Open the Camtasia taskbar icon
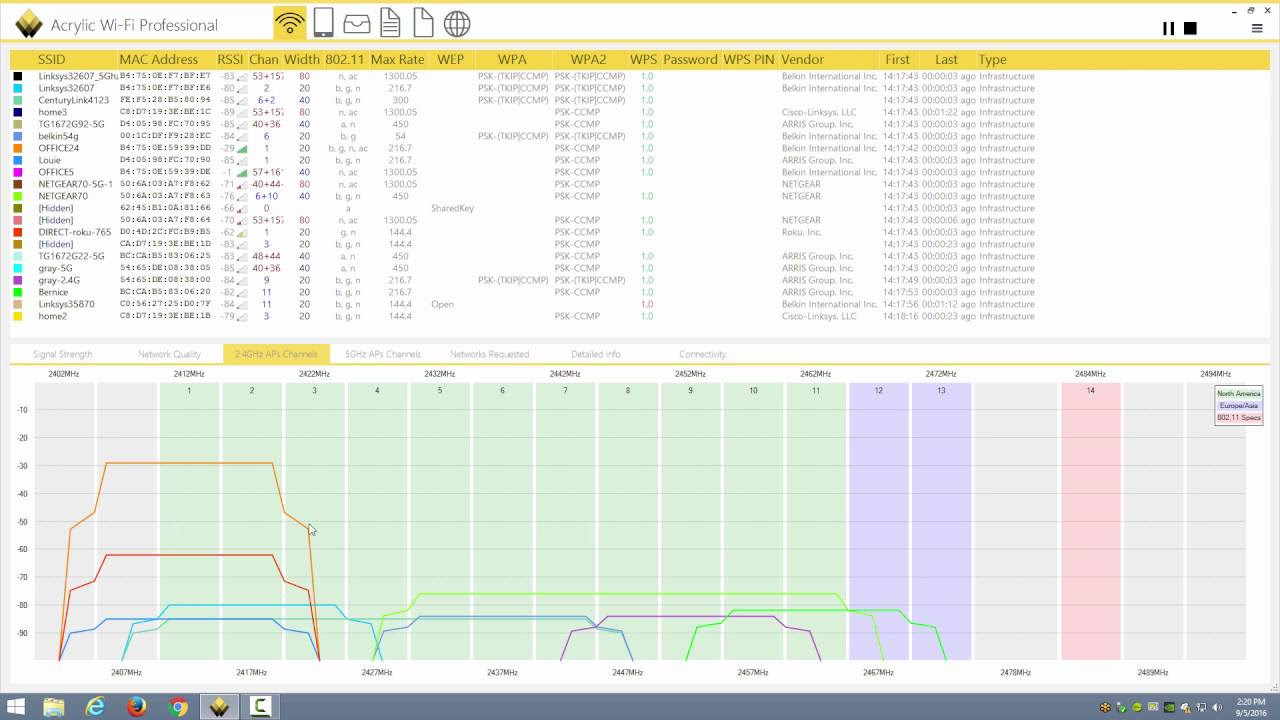 (260, 707)
